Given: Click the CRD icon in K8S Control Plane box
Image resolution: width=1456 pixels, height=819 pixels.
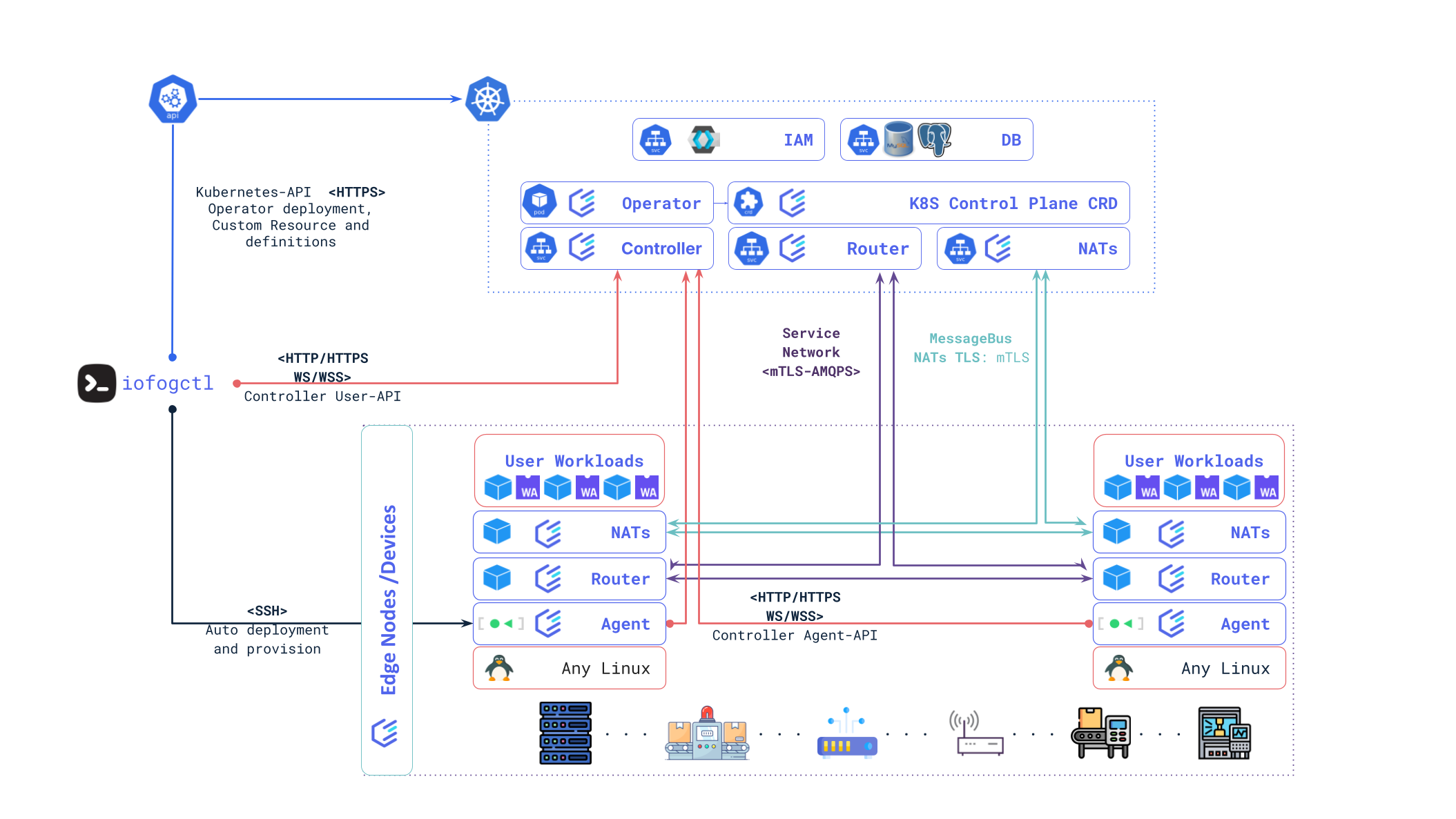Looking at the screenshot, I should click(x=748, y=202).
